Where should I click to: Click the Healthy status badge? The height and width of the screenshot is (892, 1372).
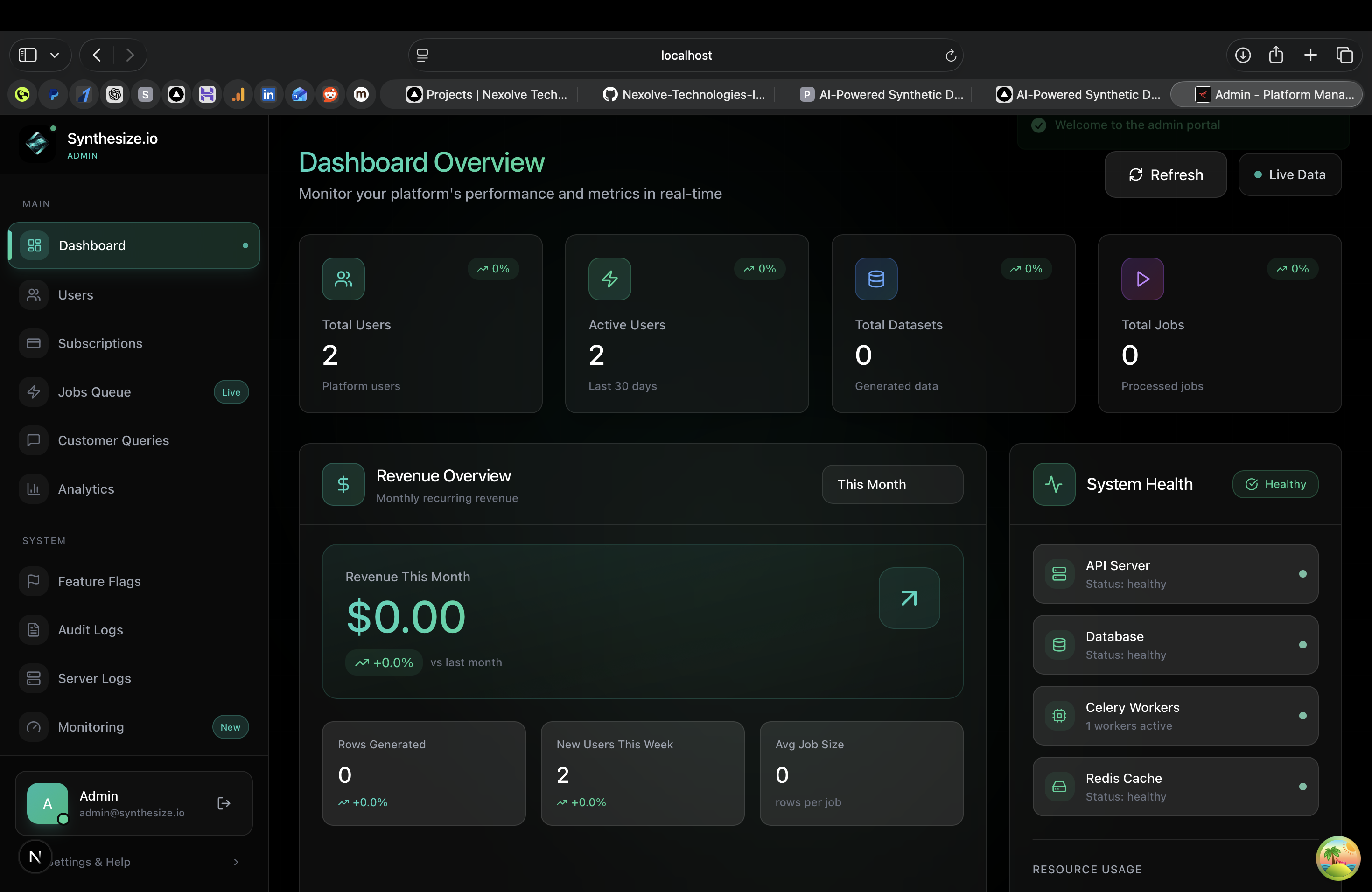1275,484
